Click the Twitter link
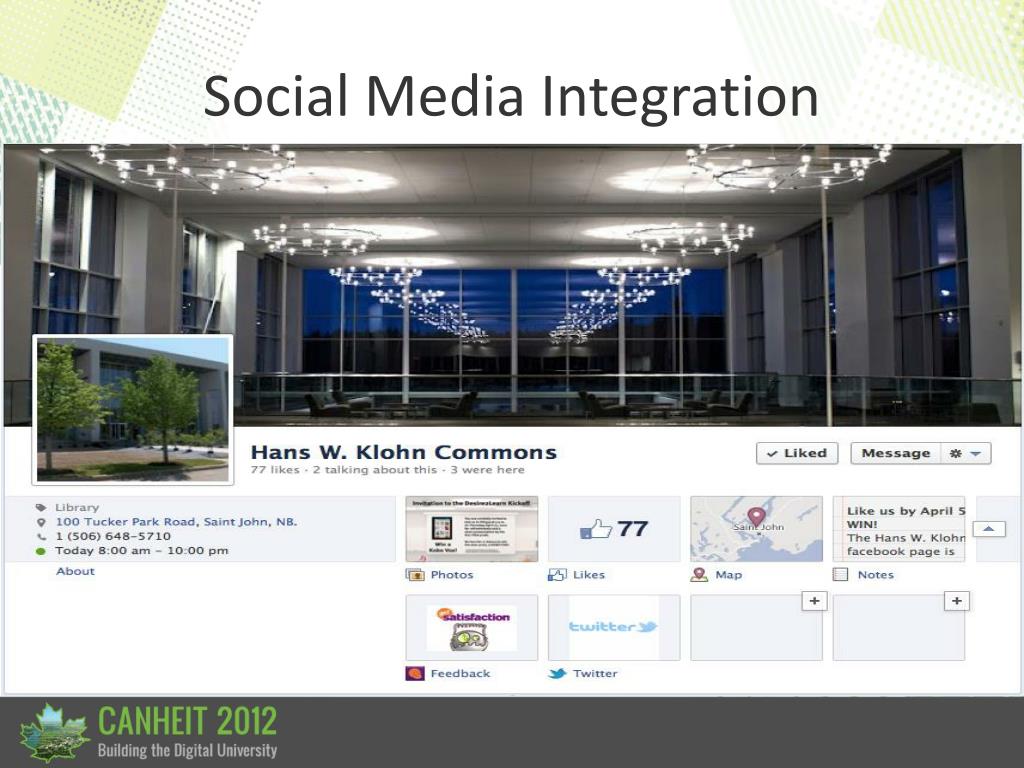1024x768 pixels. click(x=595, y=673)
